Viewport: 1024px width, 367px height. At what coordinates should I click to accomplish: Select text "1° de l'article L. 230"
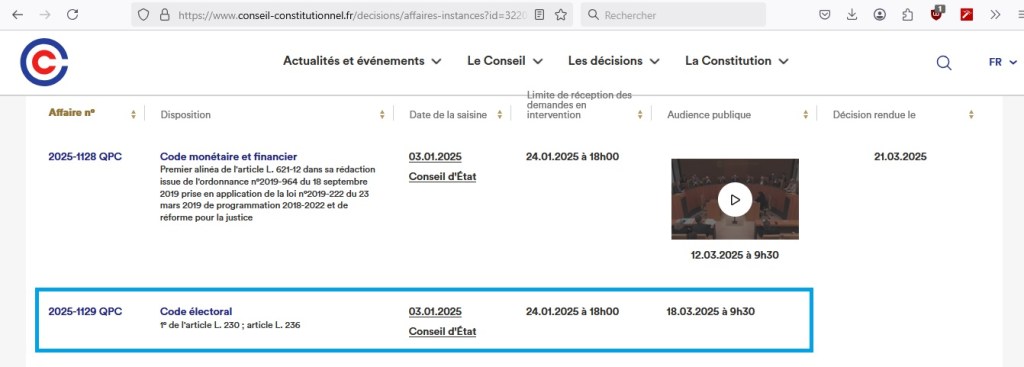[x=200, y=325]
